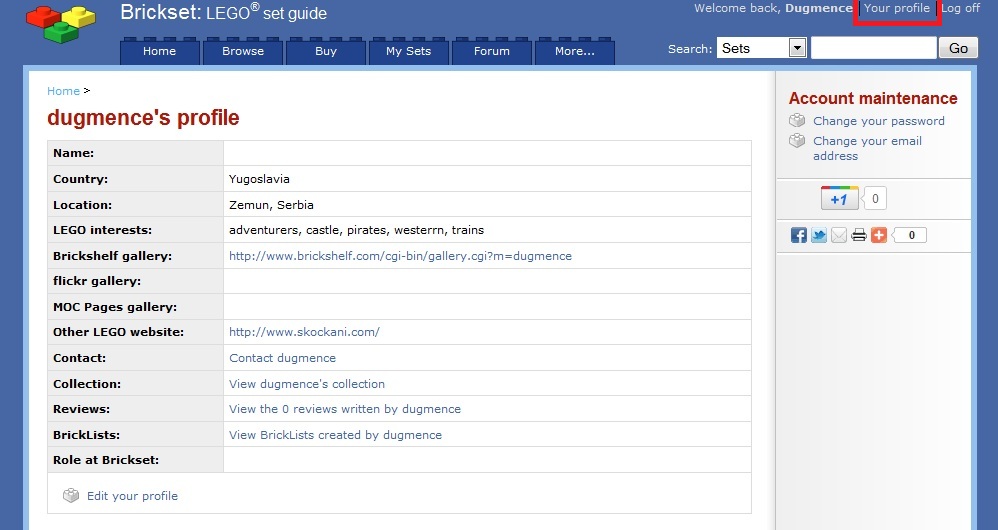Email this page via envelope icon
The width and height of the screenshot is (998, 530).
tap(839, 235)
